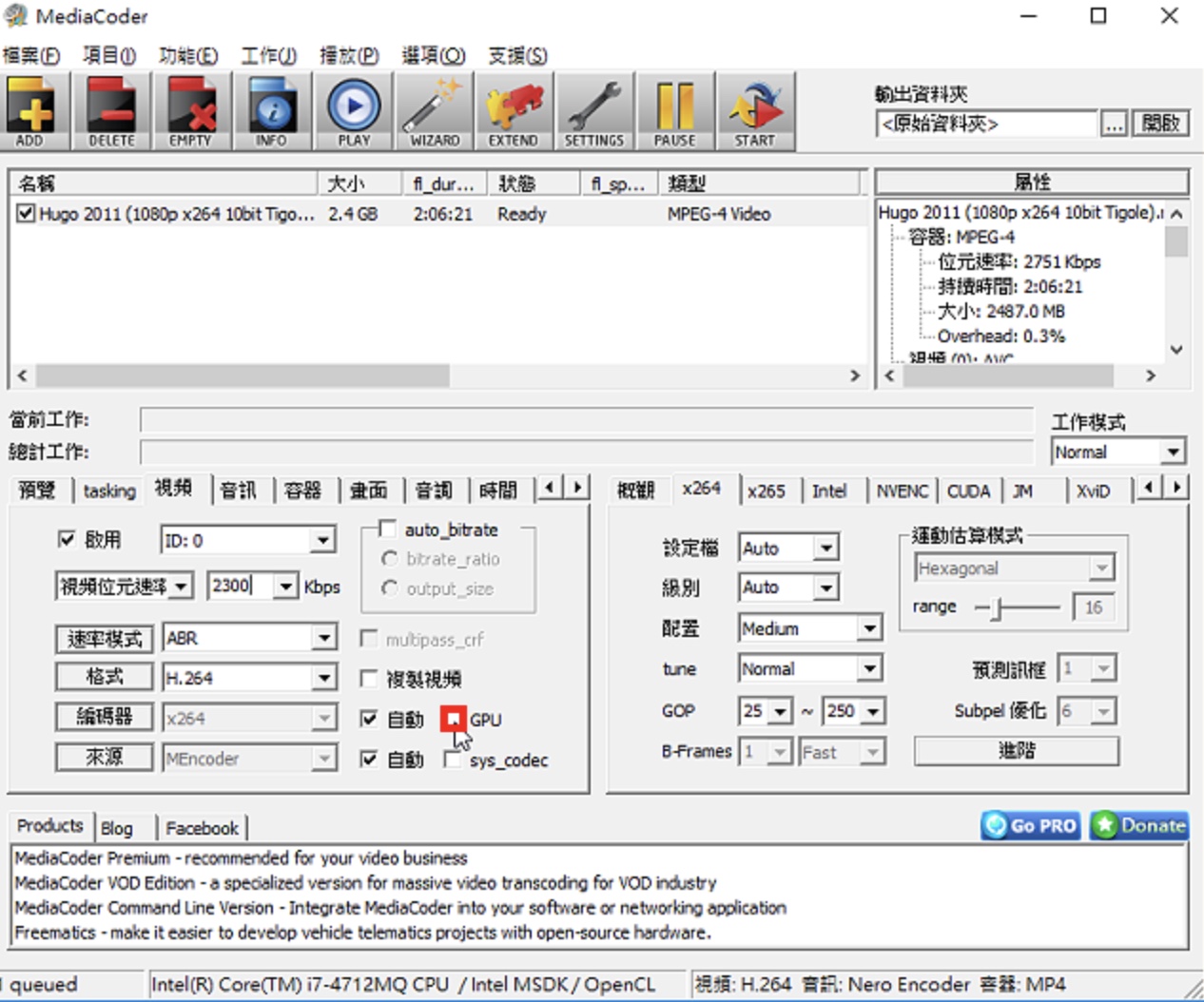Open the INFO toolbar icon
1204x1002 pixels.
pos(271,112)
